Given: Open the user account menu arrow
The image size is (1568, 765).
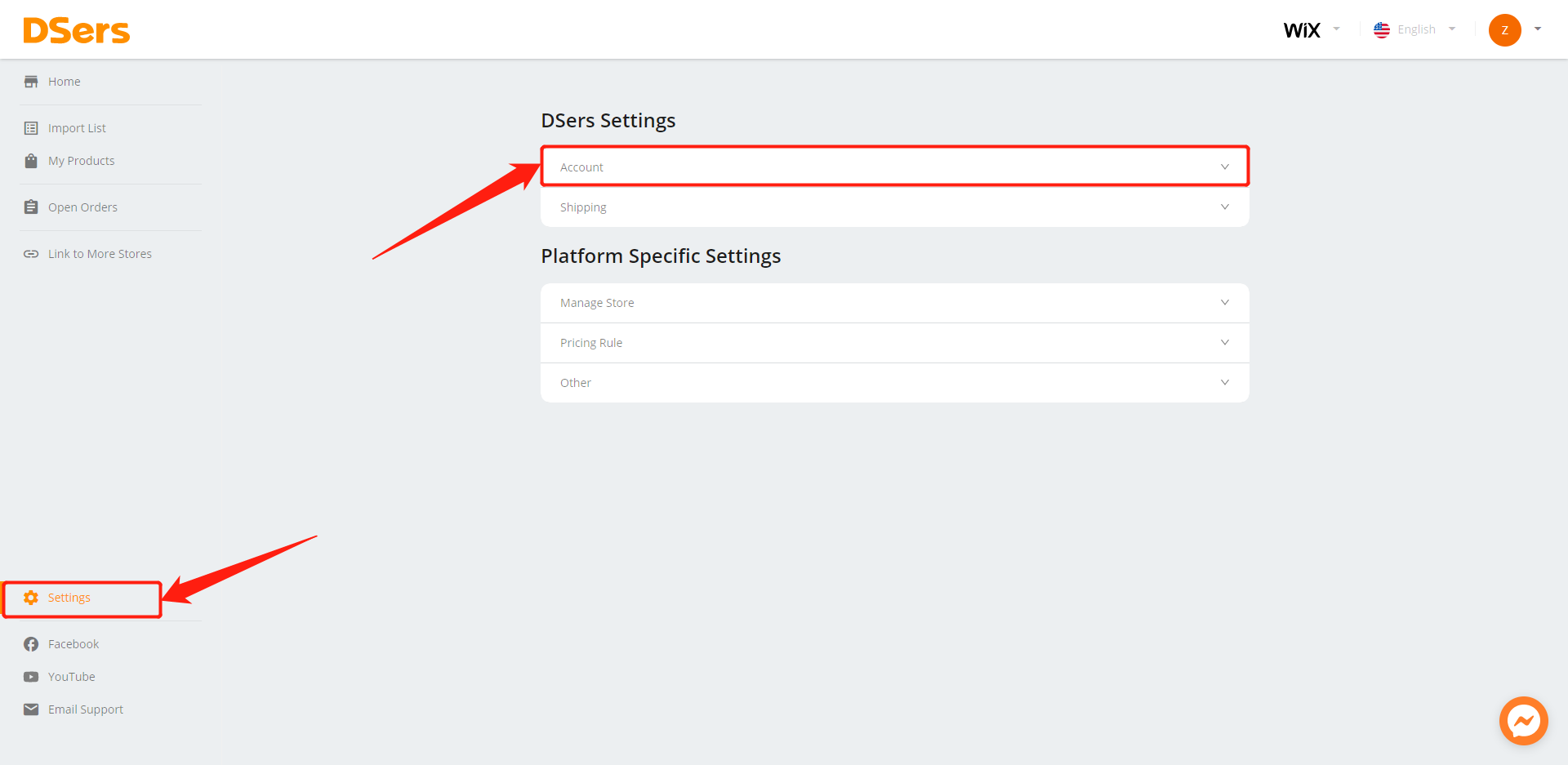Looking at the screenshot, I should click(x=1538, y=29).
